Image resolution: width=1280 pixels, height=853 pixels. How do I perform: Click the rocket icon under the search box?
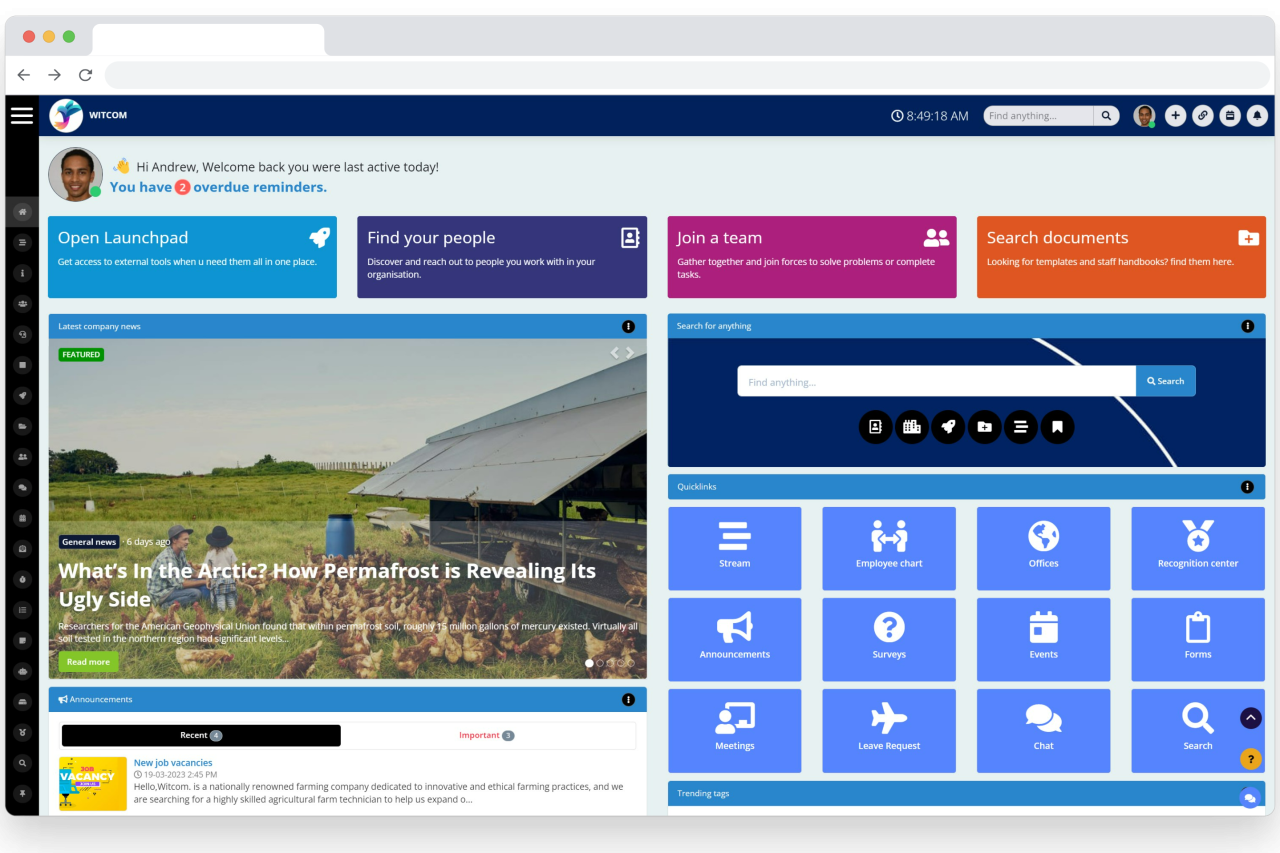point(948,427)
